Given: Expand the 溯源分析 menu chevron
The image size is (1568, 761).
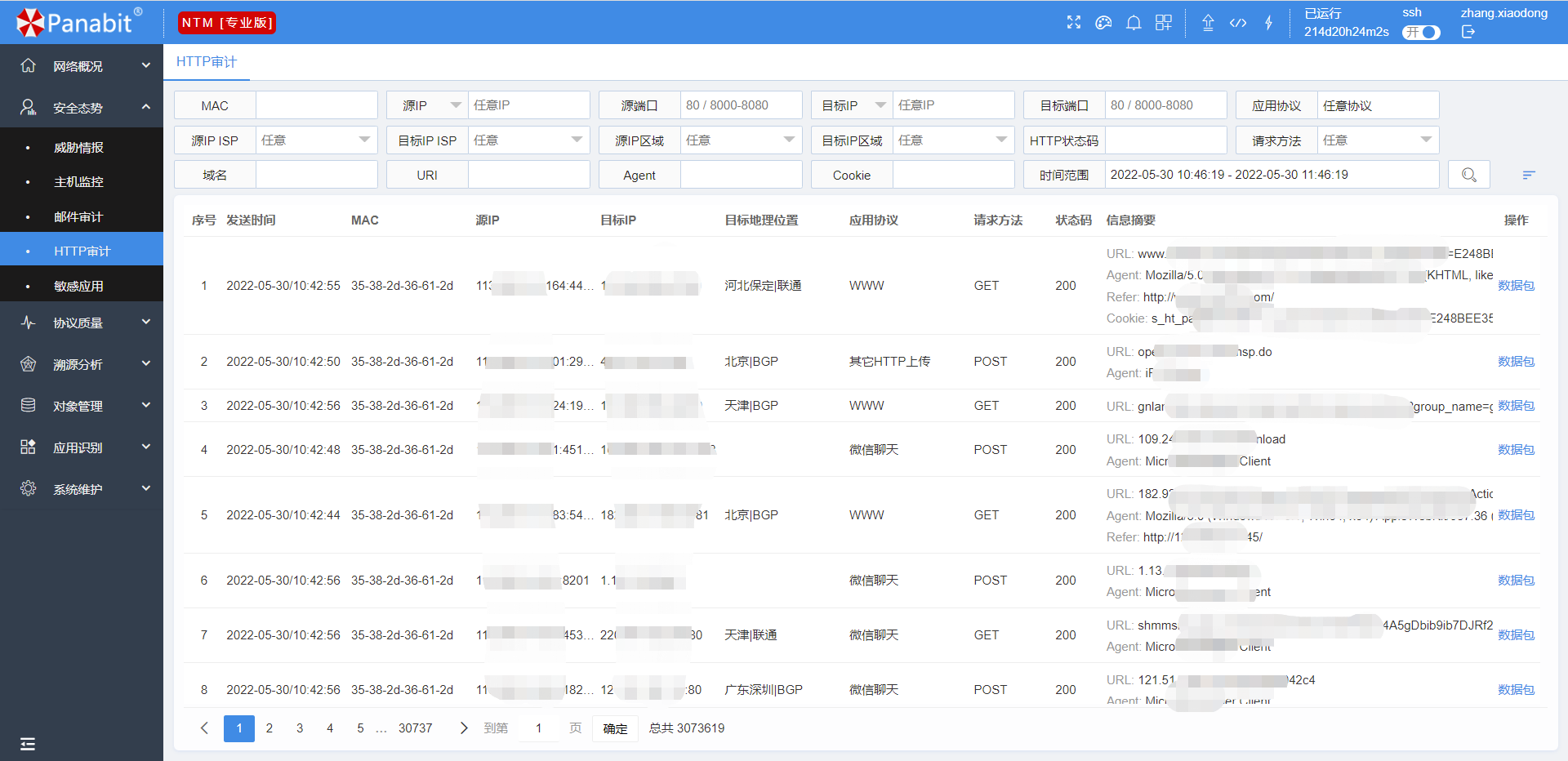Looking at the screenshot, I should click(x=146, y=364).
